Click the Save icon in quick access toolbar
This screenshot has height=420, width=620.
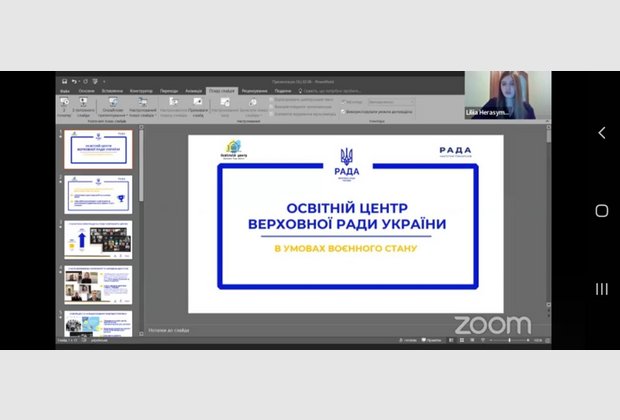64,81
